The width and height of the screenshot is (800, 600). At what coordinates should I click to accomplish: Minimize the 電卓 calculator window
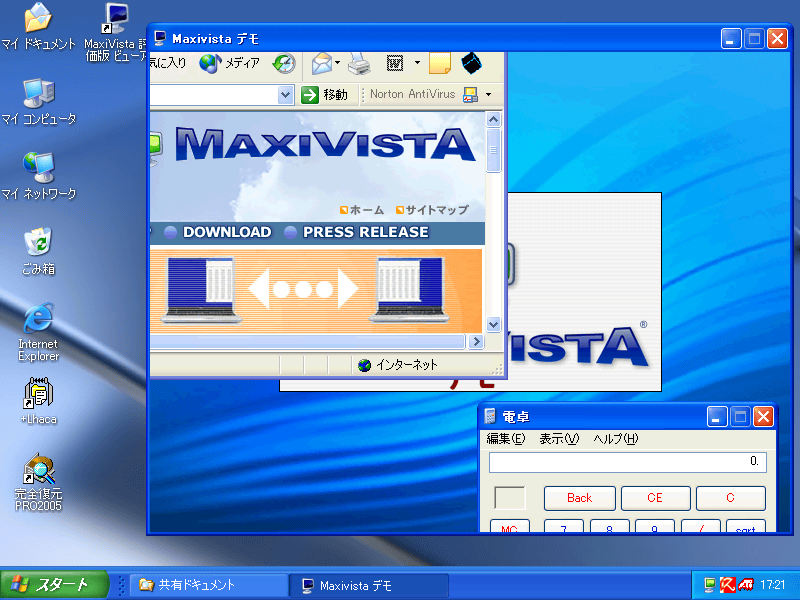717,417
